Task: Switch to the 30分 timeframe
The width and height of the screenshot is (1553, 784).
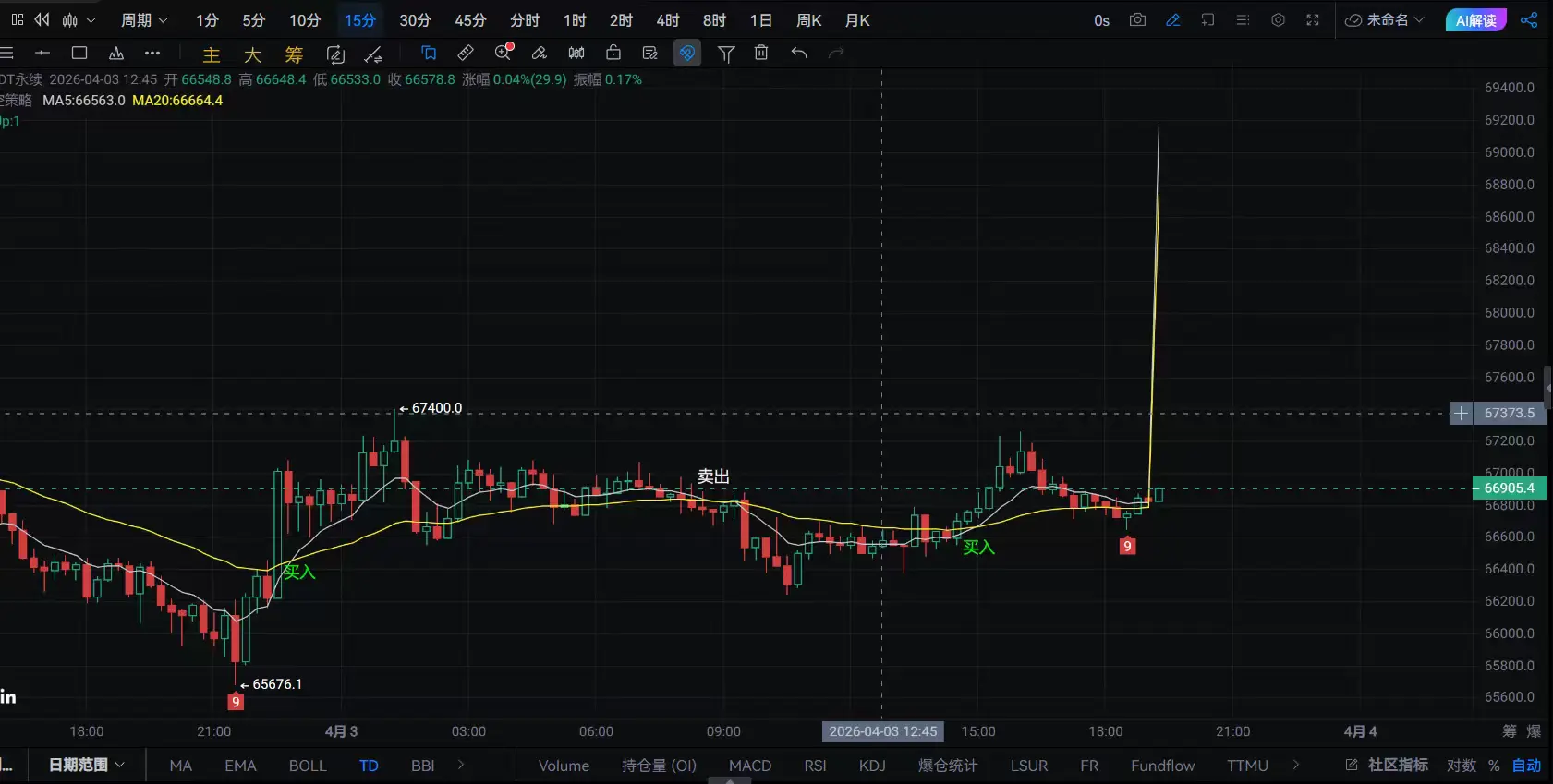Action: point(415,19)
